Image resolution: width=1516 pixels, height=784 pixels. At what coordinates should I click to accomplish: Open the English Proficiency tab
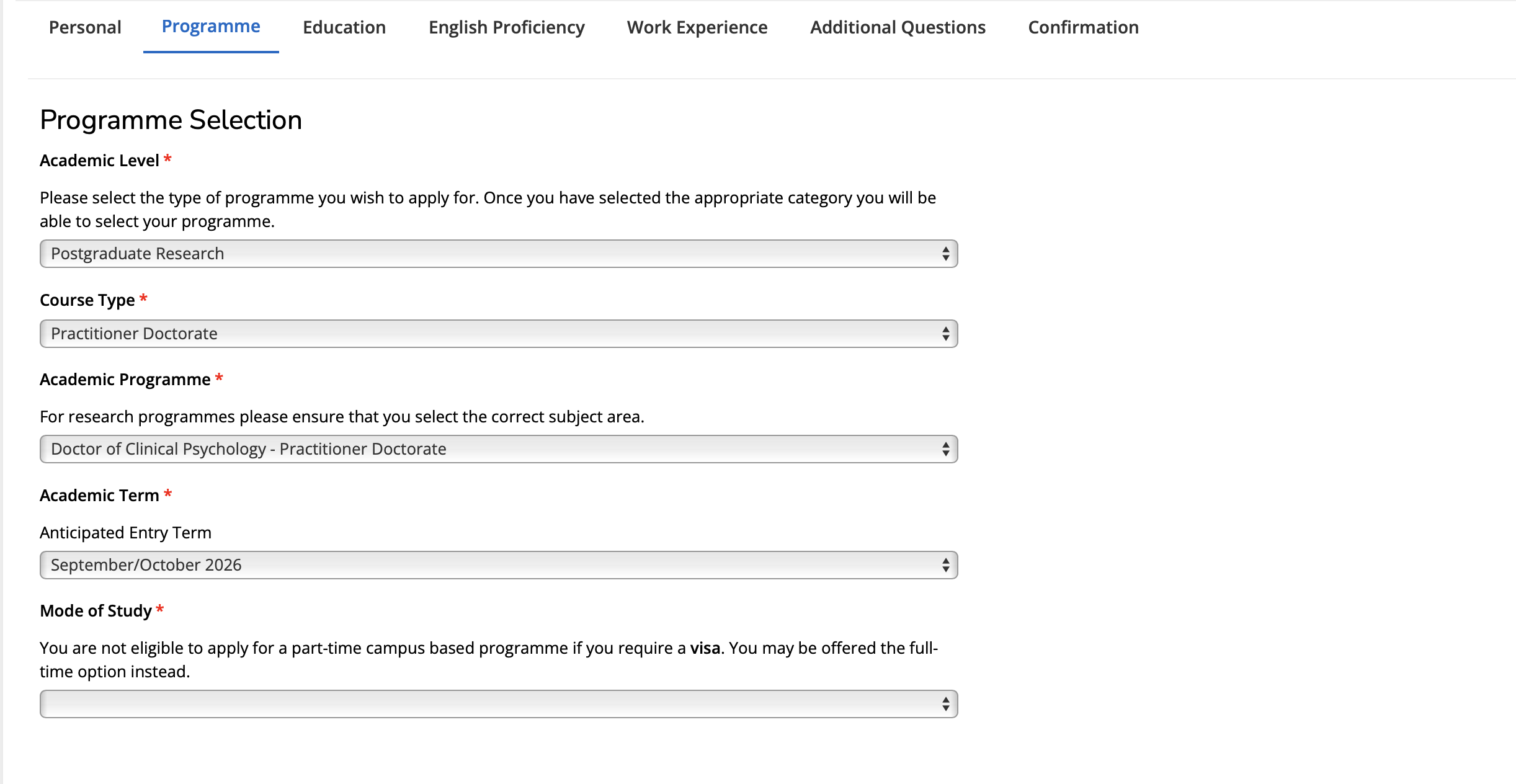pyautogui.click(x=506, y=27)
